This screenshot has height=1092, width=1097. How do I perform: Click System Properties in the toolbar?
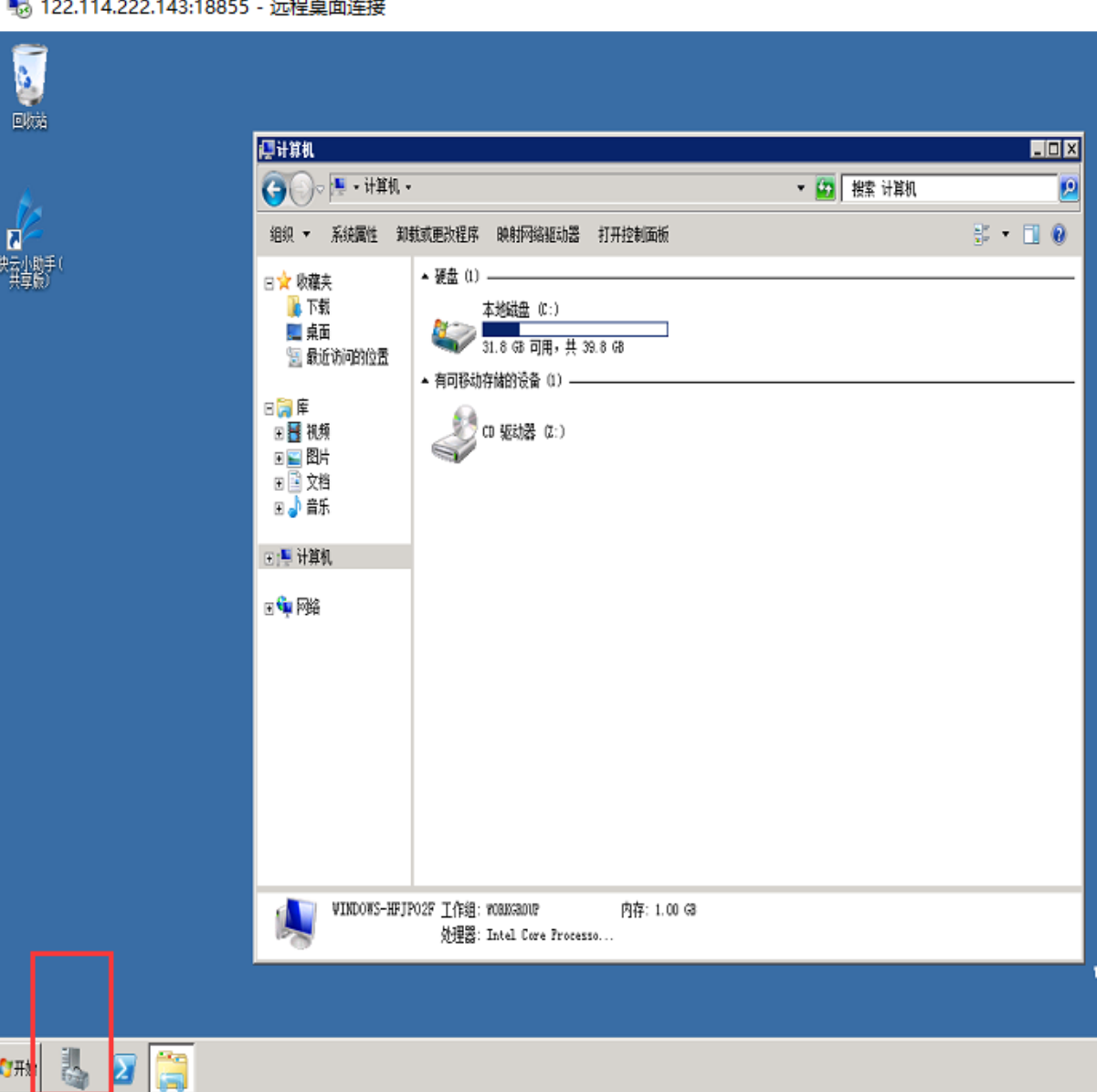[x=353, y=235]
